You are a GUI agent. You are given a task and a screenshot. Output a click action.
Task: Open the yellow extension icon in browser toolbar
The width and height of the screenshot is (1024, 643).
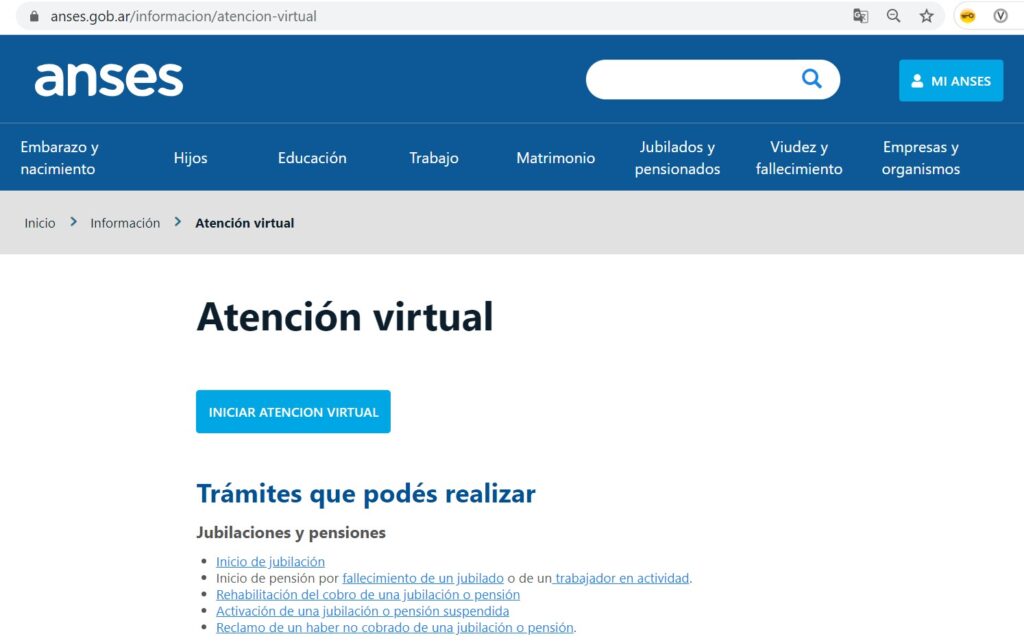968,16
